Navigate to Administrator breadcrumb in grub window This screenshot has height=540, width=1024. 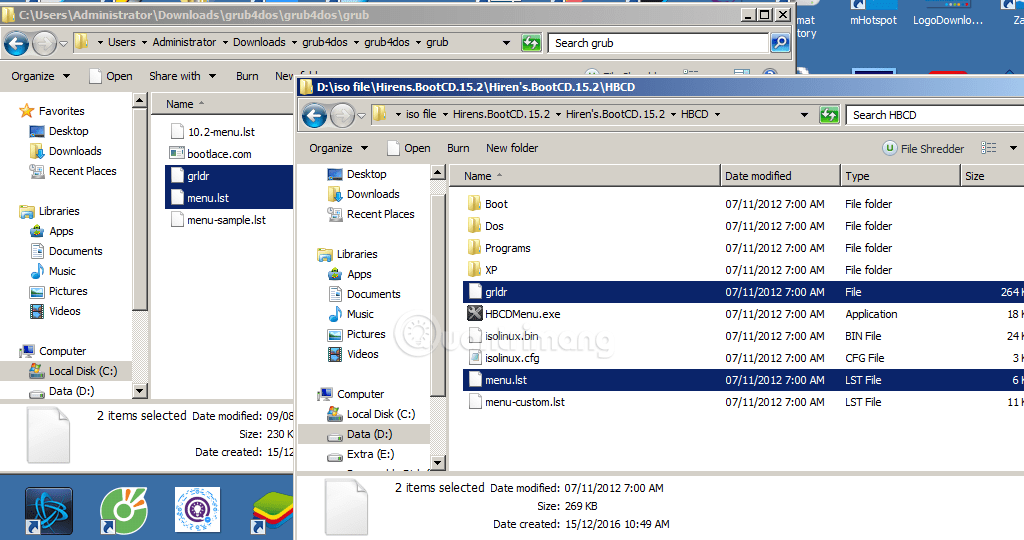(x=184, y=42)
